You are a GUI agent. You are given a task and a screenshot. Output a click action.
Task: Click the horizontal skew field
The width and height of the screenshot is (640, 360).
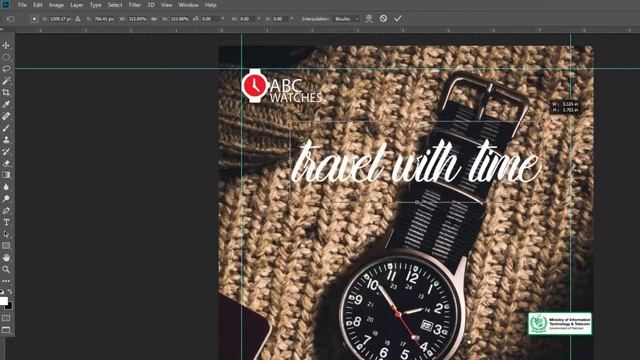point(247,19)
